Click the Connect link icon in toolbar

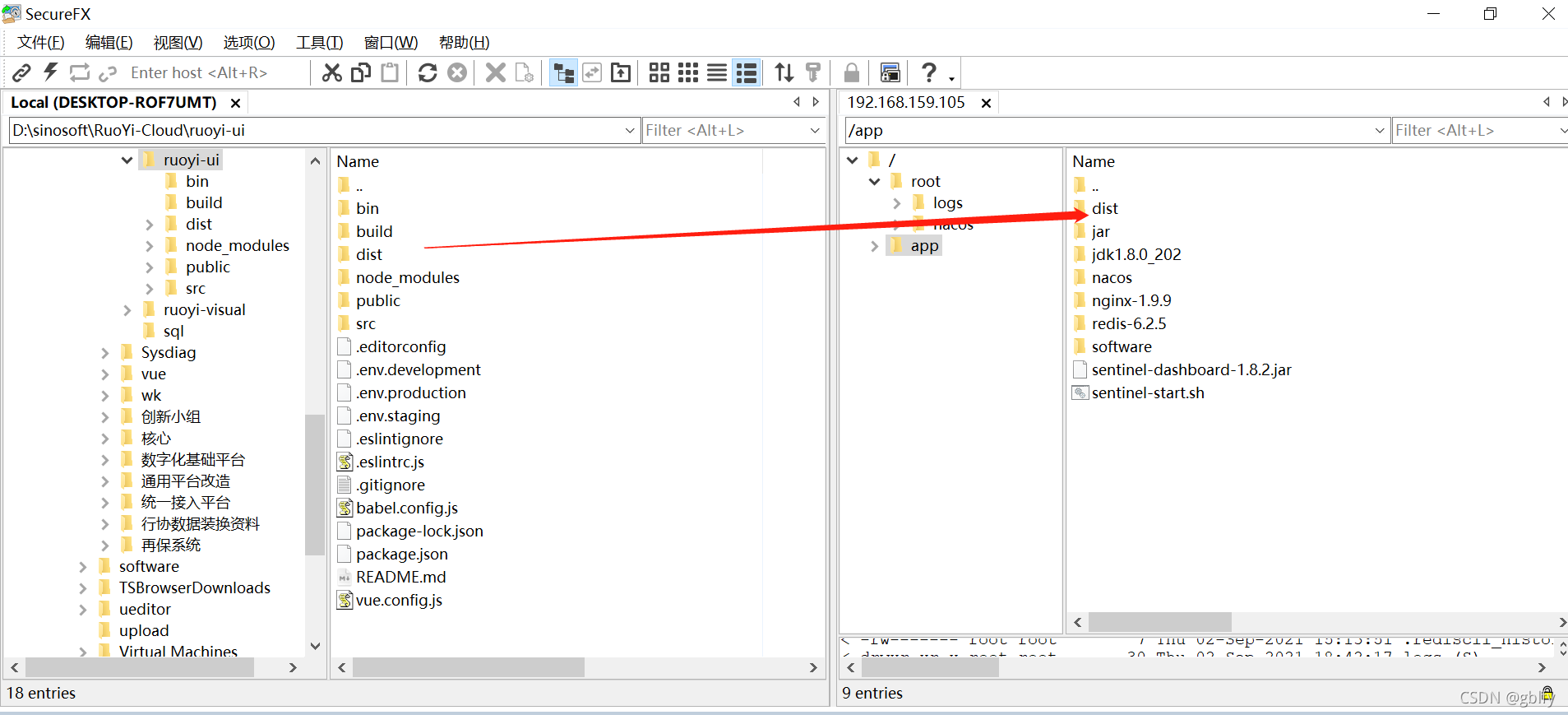click(22, 72)
